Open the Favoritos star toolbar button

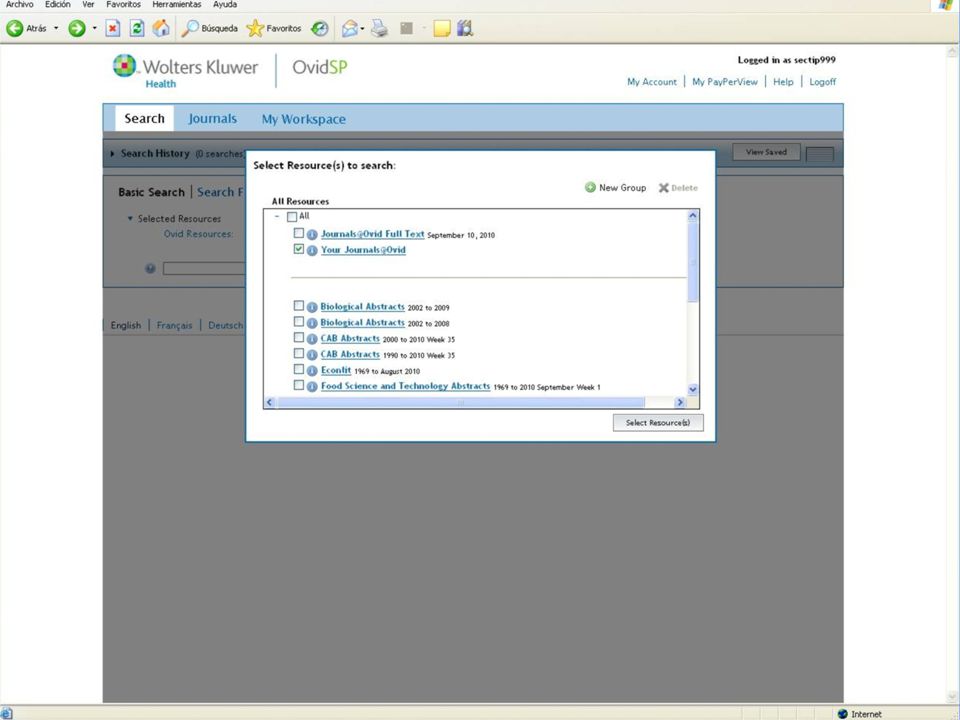pos(274,28)
